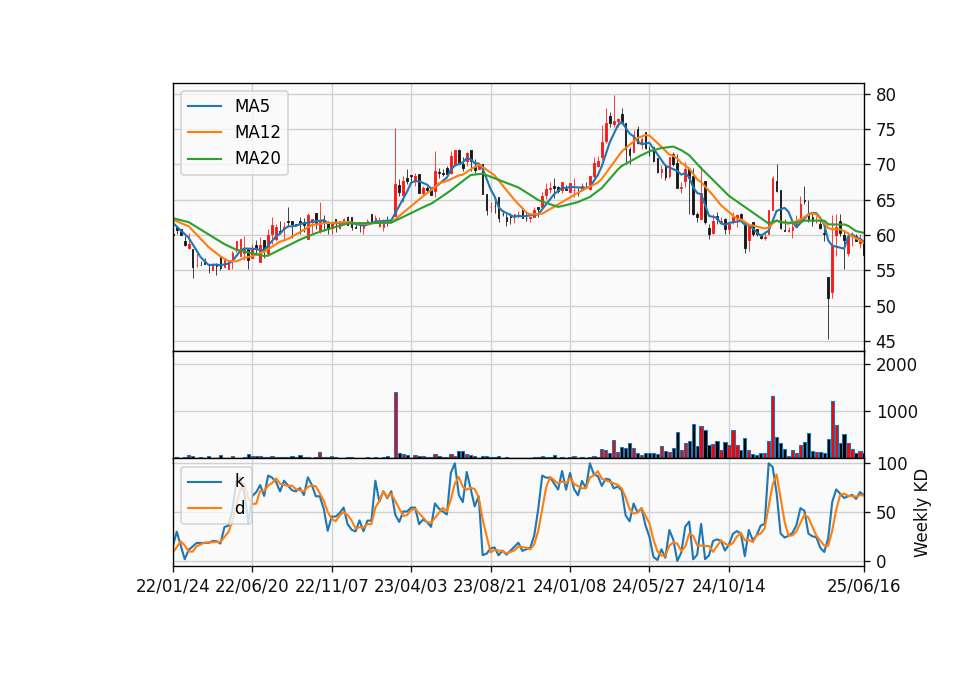Viewport: 960px width, 690px height.
Task: Click price axis value 60
Action: coord(886,236)
